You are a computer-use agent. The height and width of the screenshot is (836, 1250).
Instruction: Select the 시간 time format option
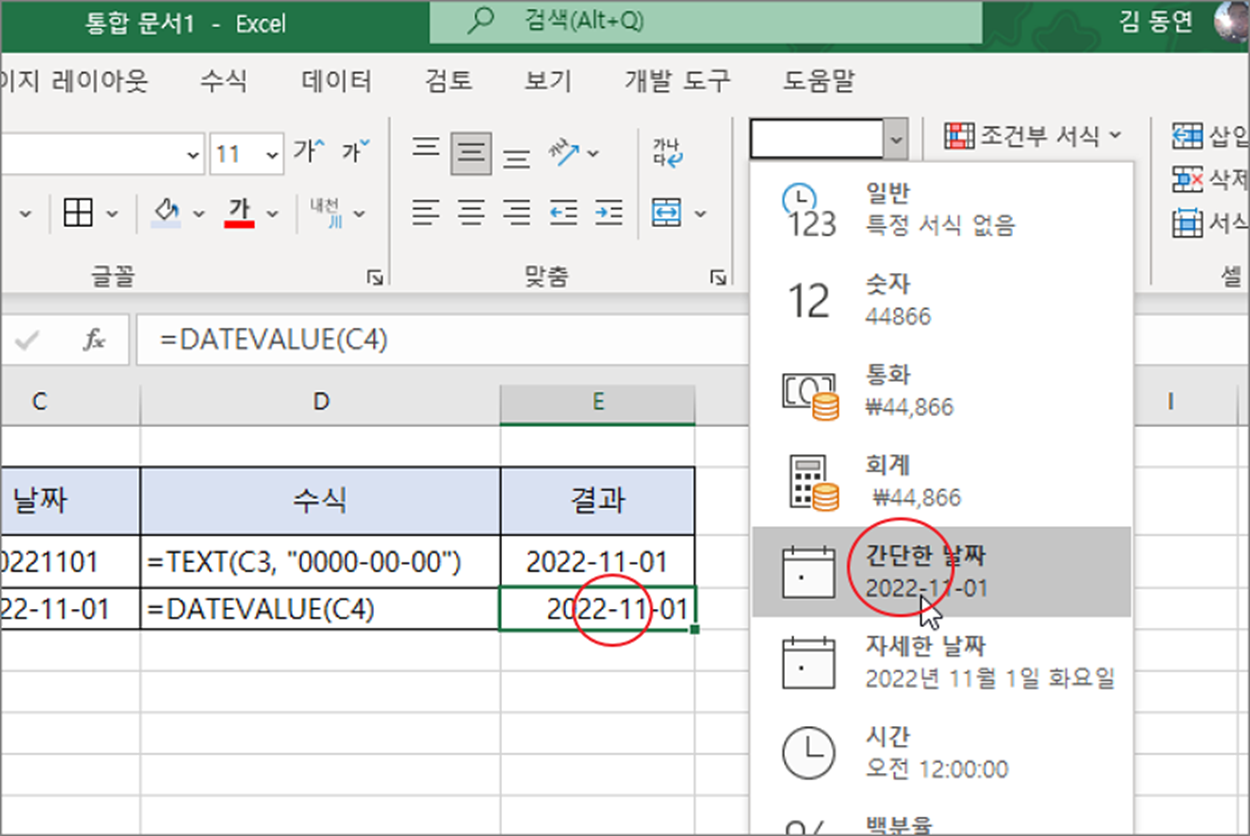pos(941,752)
